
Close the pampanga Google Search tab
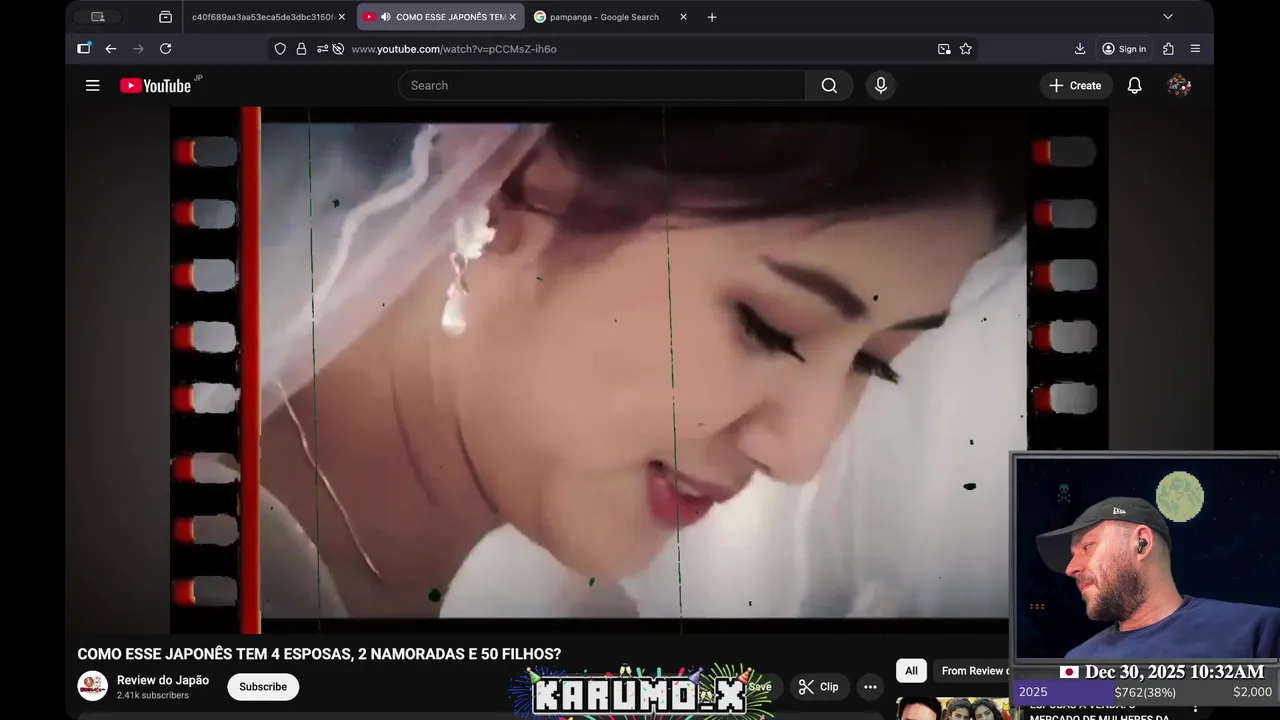pos(683,17)
